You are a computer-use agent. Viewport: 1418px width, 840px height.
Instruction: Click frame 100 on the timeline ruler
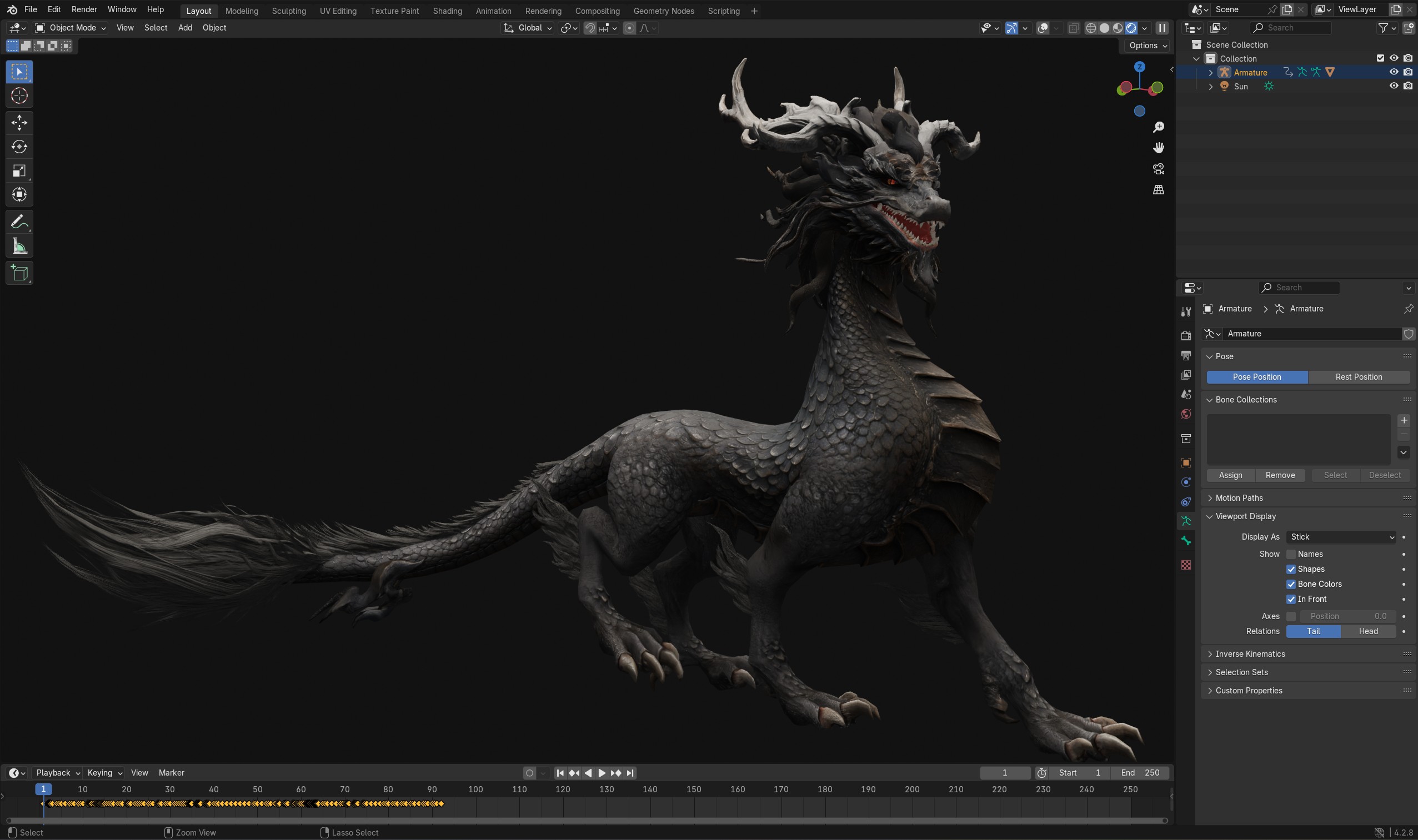(x=475, y=789)
